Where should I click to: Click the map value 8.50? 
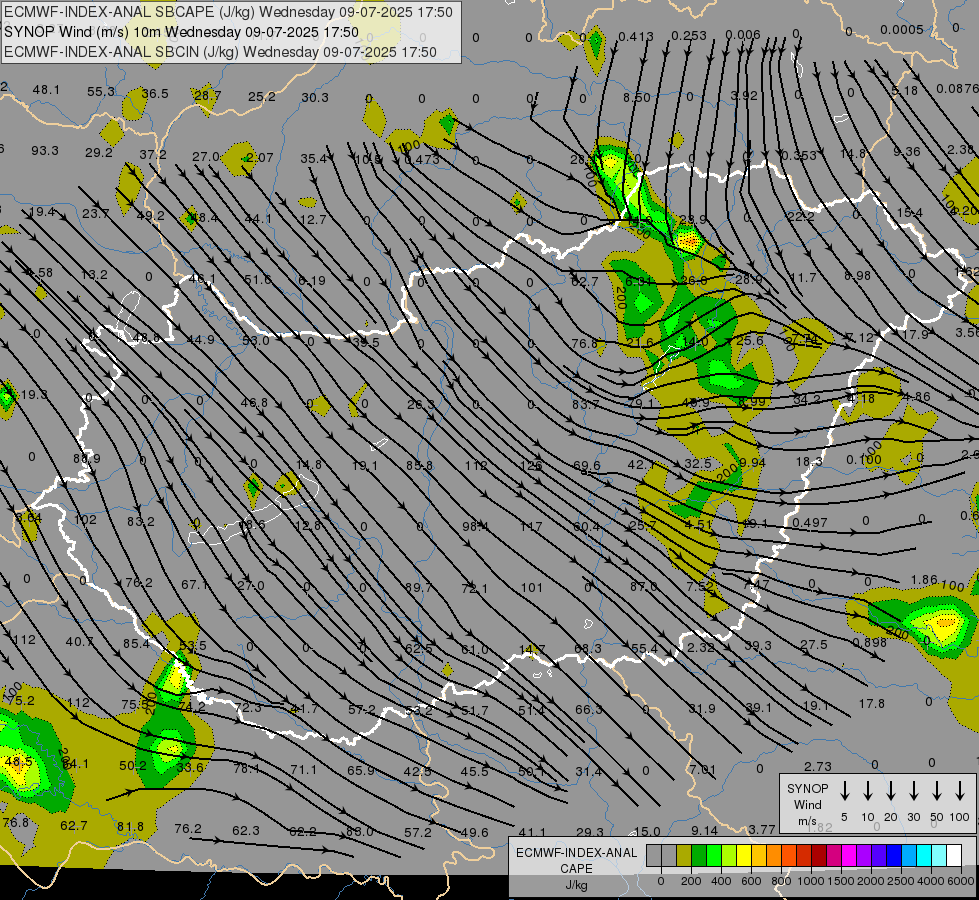(637, 97)
